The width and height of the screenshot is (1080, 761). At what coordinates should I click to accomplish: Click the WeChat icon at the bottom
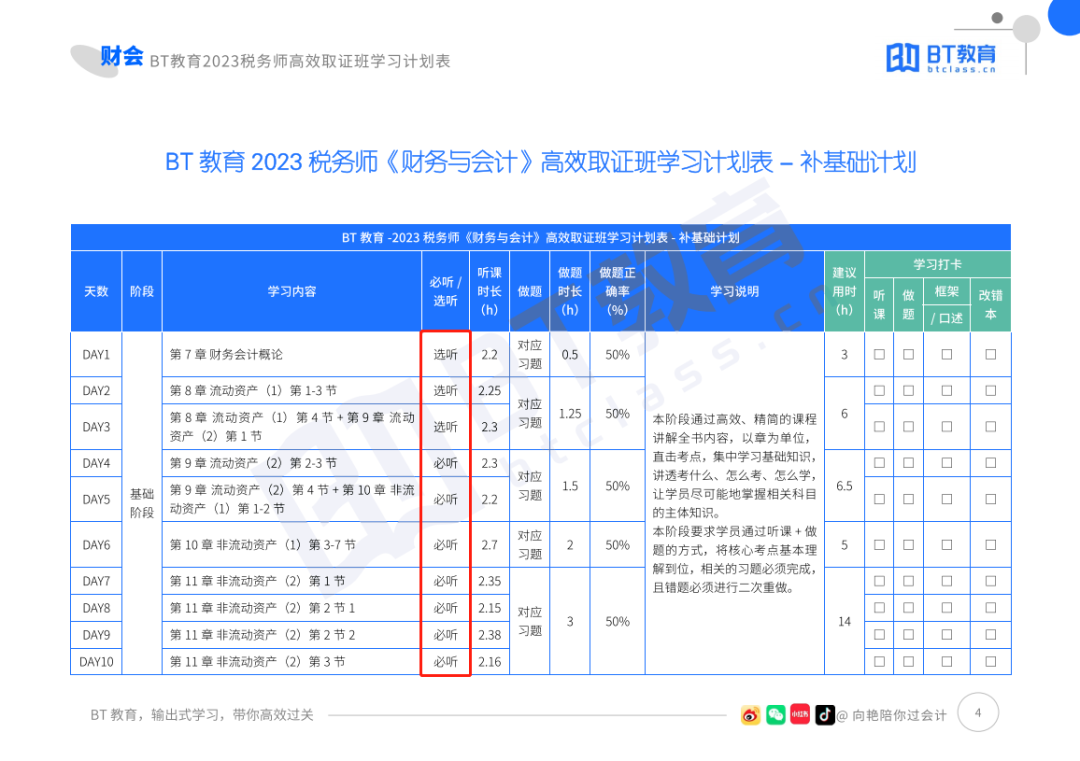click(x=774, y=716)
